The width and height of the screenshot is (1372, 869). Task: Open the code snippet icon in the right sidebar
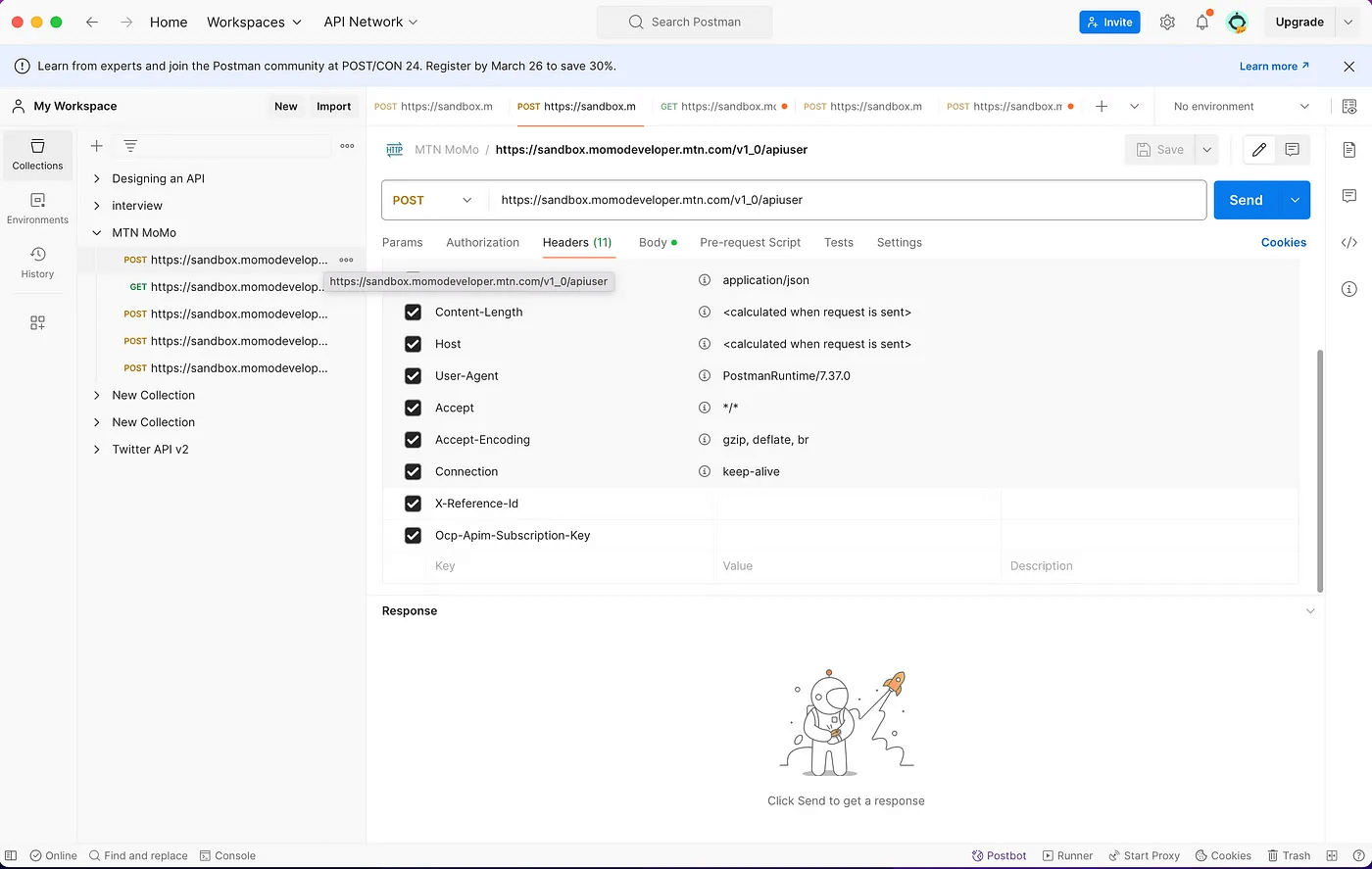point(1349,242)
